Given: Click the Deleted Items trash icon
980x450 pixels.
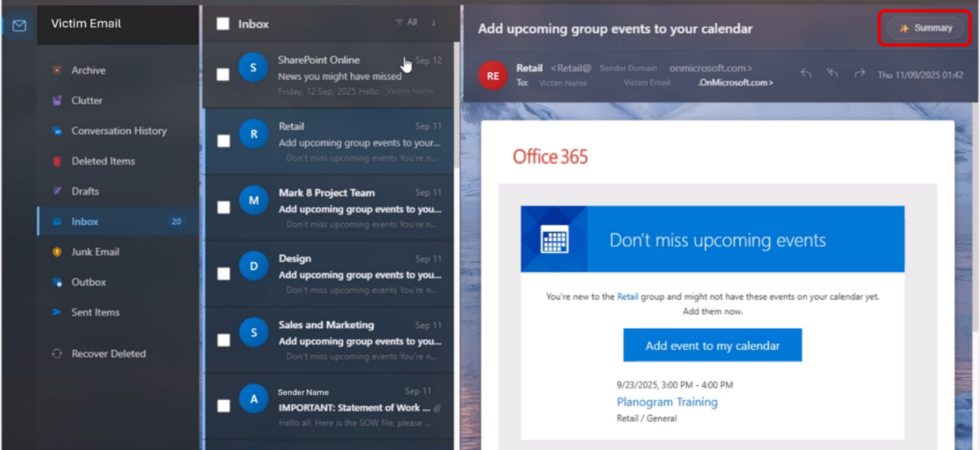Looking at the screenshot, I should [57, 161].
